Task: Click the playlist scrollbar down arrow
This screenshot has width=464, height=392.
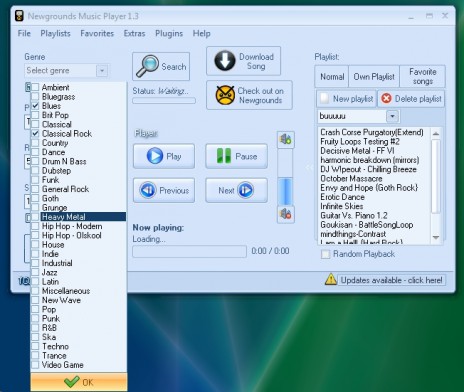Action: pos(436,237)
